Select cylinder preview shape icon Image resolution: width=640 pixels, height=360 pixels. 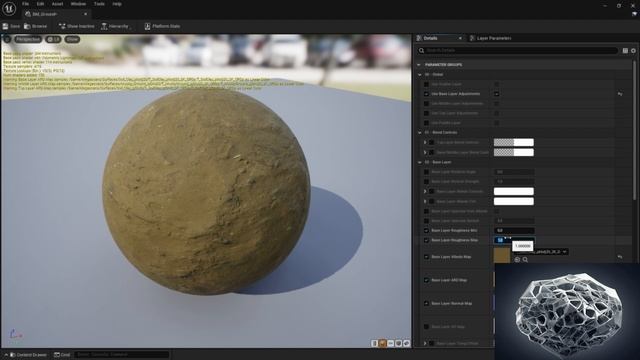coord(374,343)
